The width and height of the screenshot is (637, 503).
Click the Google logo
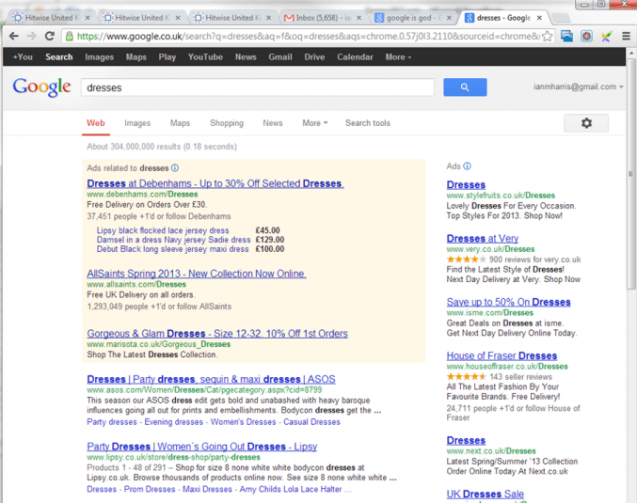tap(41, 87)
